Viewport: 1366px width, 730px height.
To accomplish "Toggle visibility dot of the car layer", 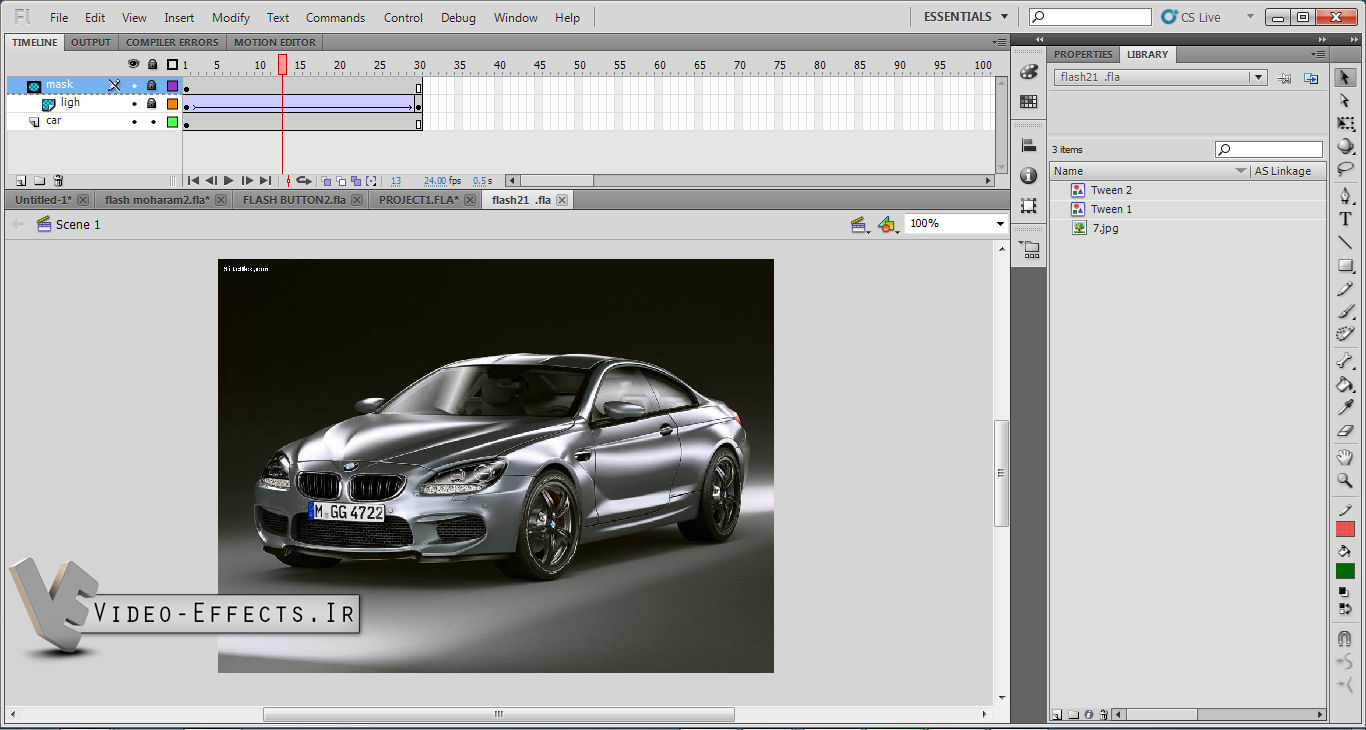I will pyautogui.click(x=134, y=122).
